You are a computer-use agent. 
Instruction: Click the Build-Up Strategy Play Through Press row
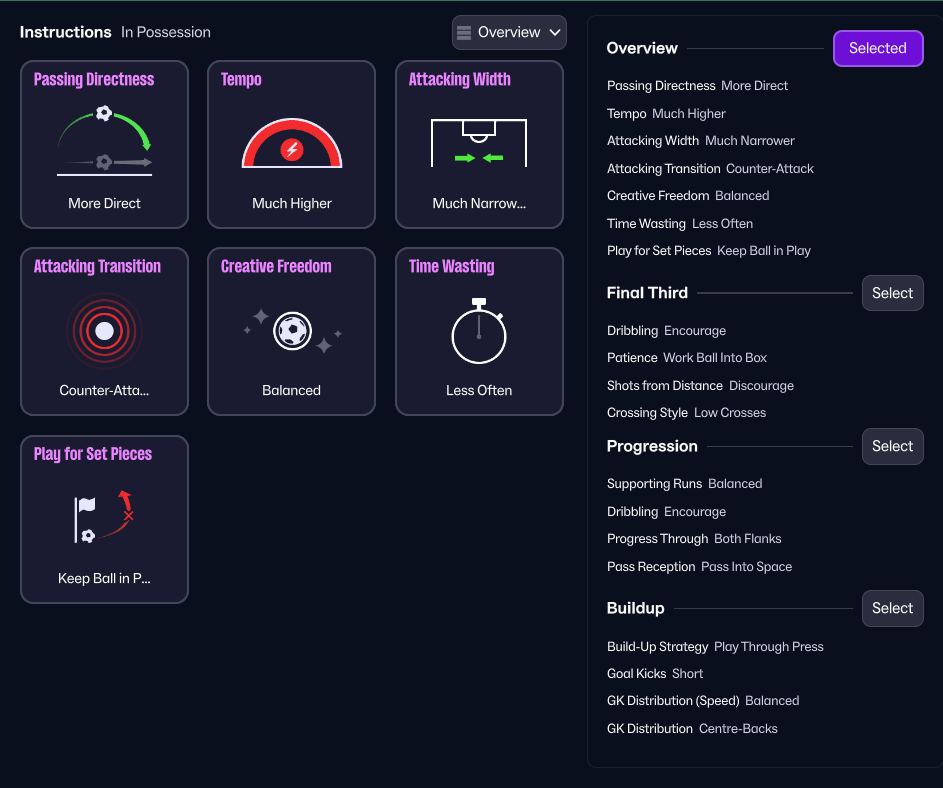715,647
